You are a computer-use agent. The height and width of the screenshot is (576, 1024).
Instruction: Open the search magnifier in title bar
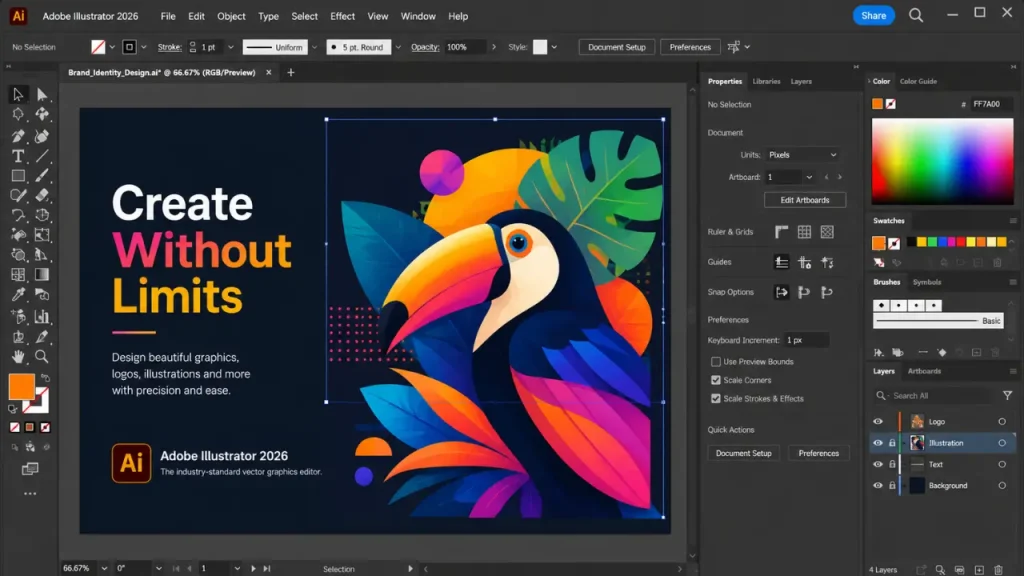[916, 16]
